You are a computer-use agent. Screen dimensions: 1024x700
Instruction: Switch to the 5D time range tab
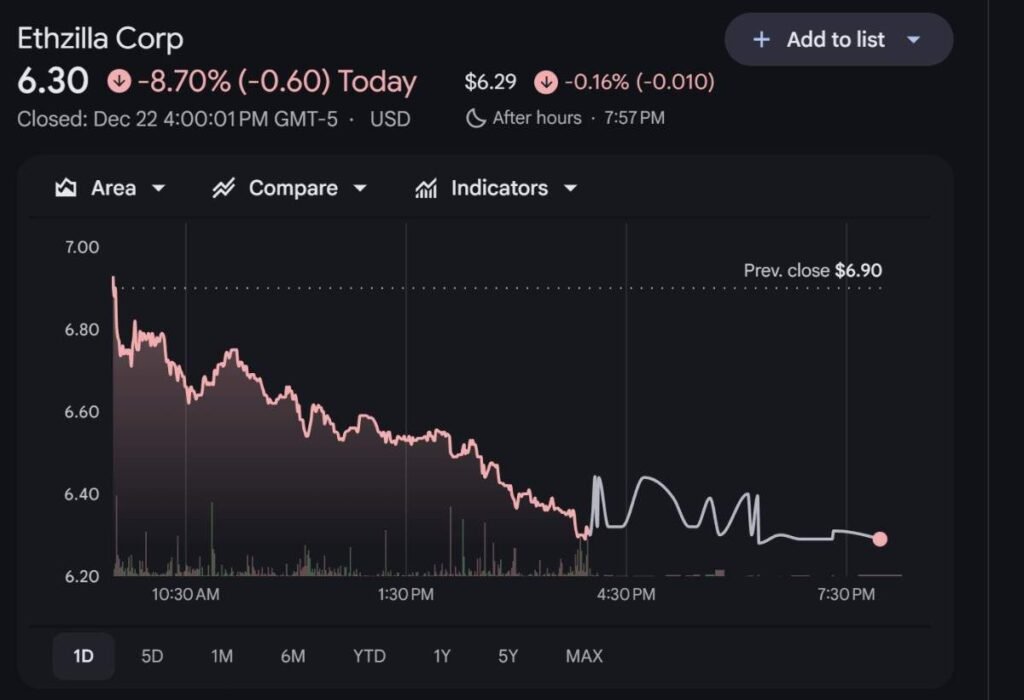152,656
